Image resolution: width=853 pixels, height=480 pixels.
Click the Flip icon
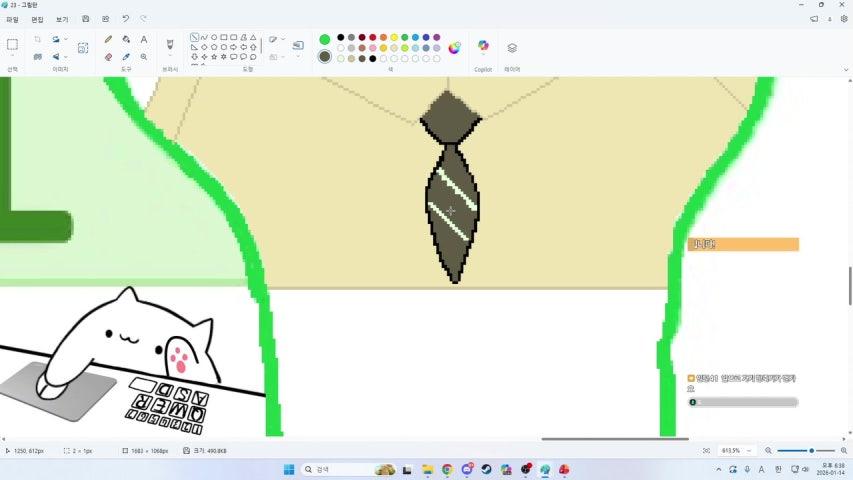coord(55,57)
